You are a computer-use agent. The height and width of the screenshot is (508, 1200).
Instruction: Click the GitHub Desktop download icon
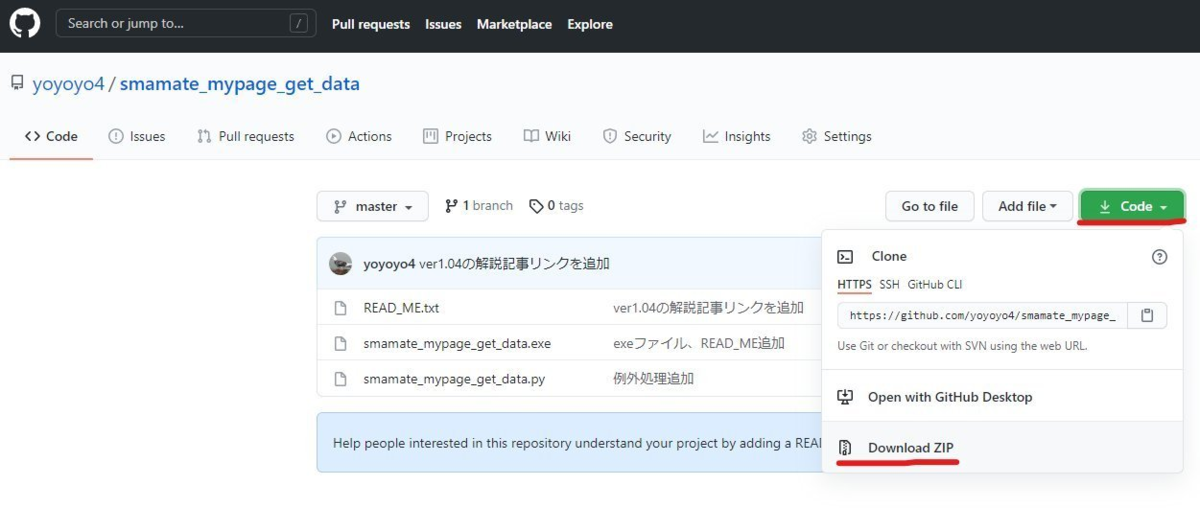coord(845,397)
